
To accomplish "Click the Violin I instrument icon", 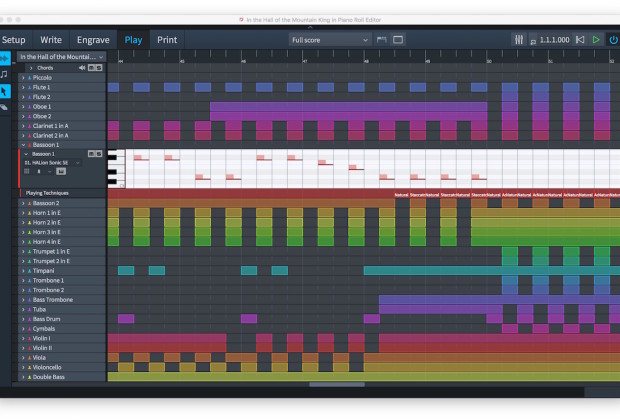I will pos(29,339).
